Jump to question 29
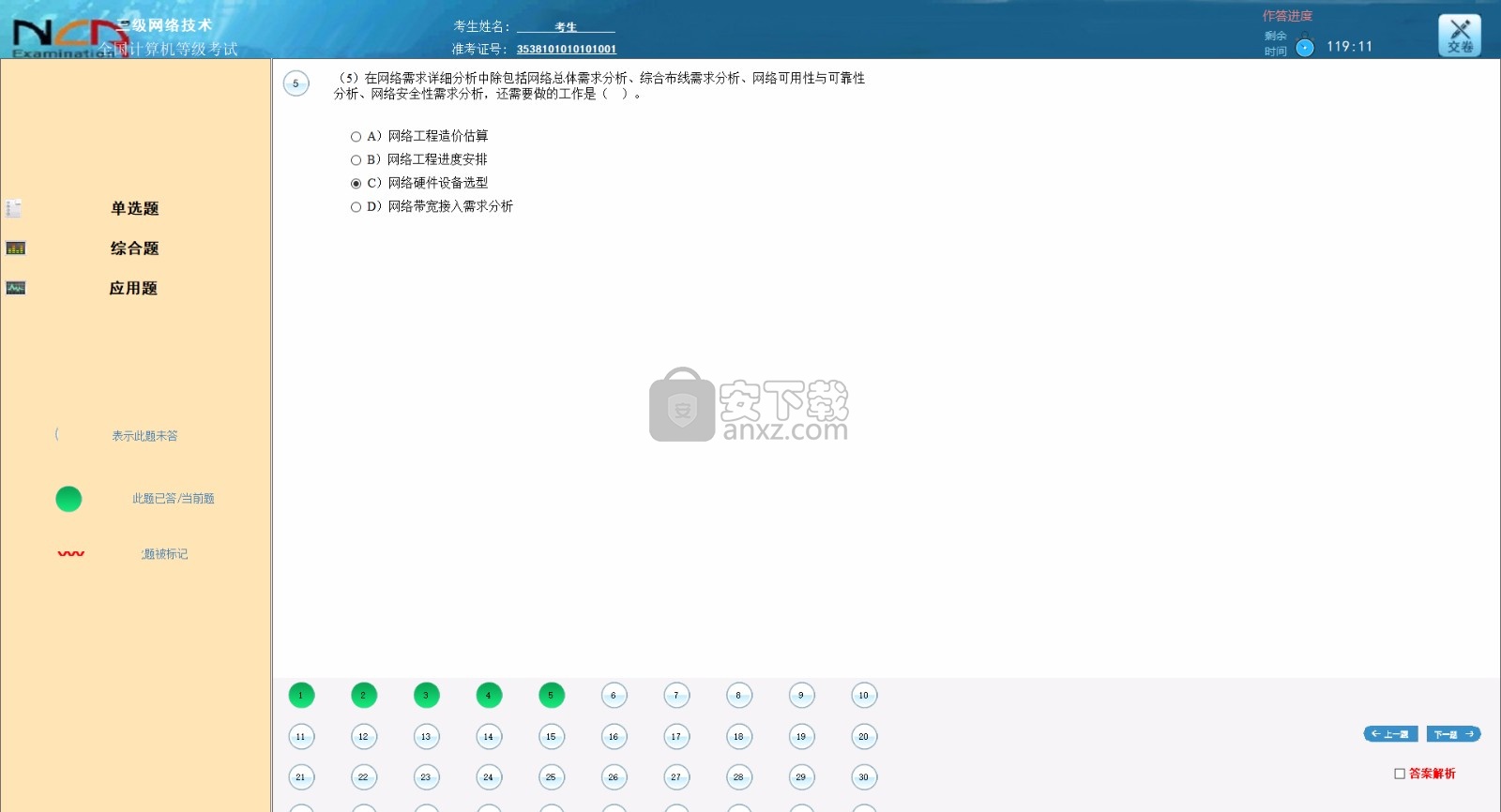This screenshot has width=1501, height=812. coord(801,776)
